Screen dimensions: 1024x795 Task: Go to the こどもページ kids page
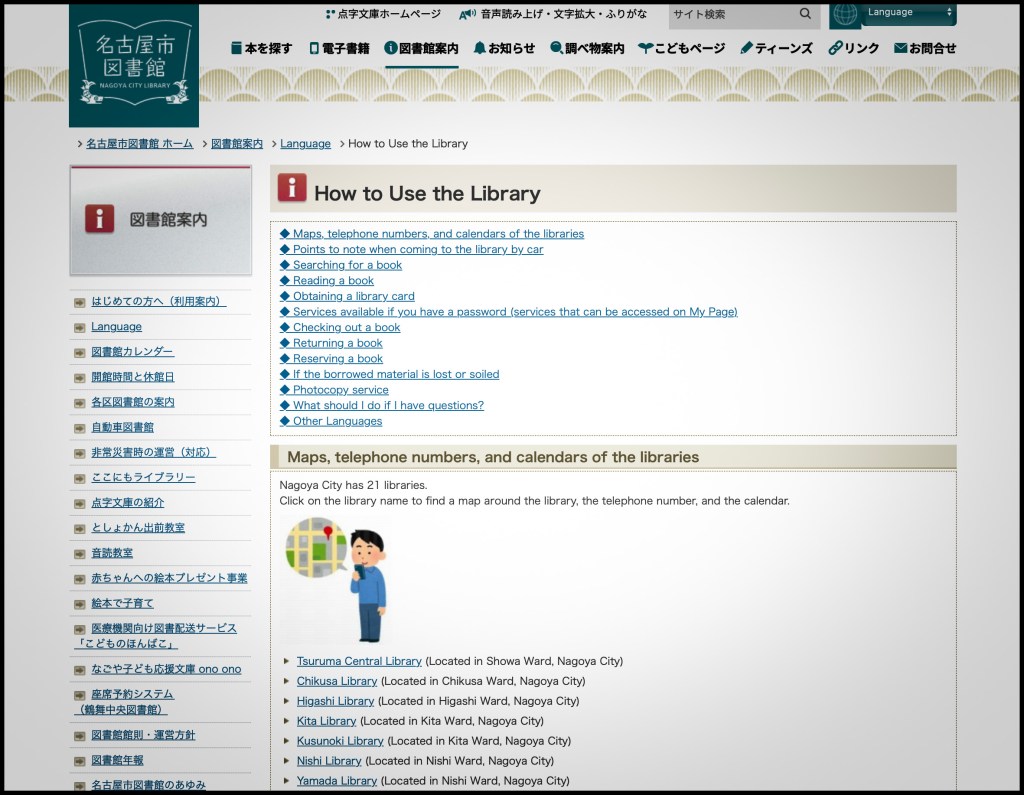click(x=682, y=48)
